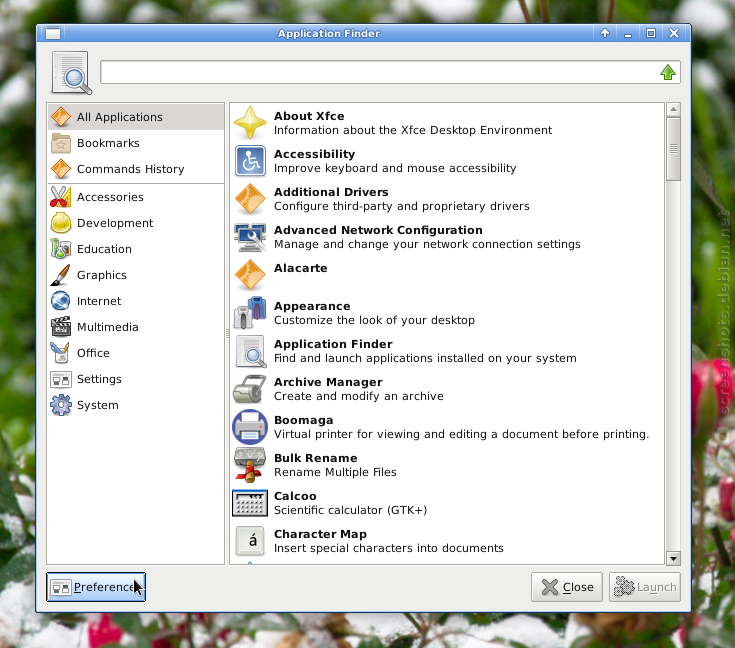Pick the System category label
Viewport: 735px width, 648px height.
click(98, 405)
